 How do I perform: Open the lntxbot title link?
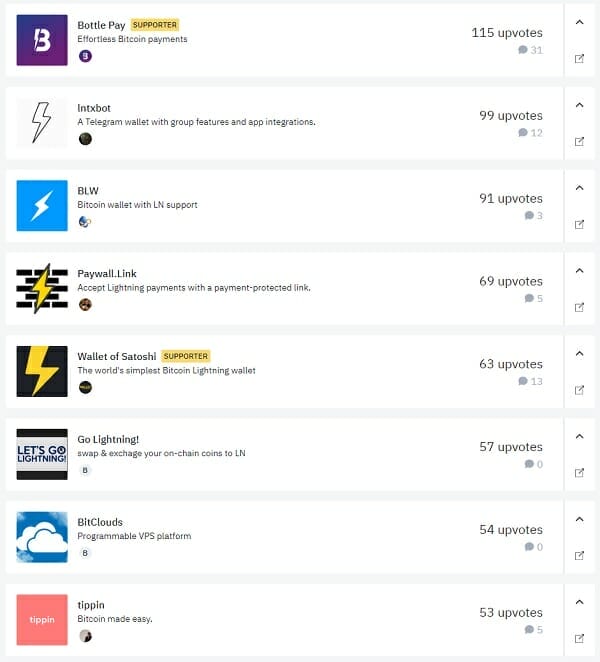[x=94, y=108]
